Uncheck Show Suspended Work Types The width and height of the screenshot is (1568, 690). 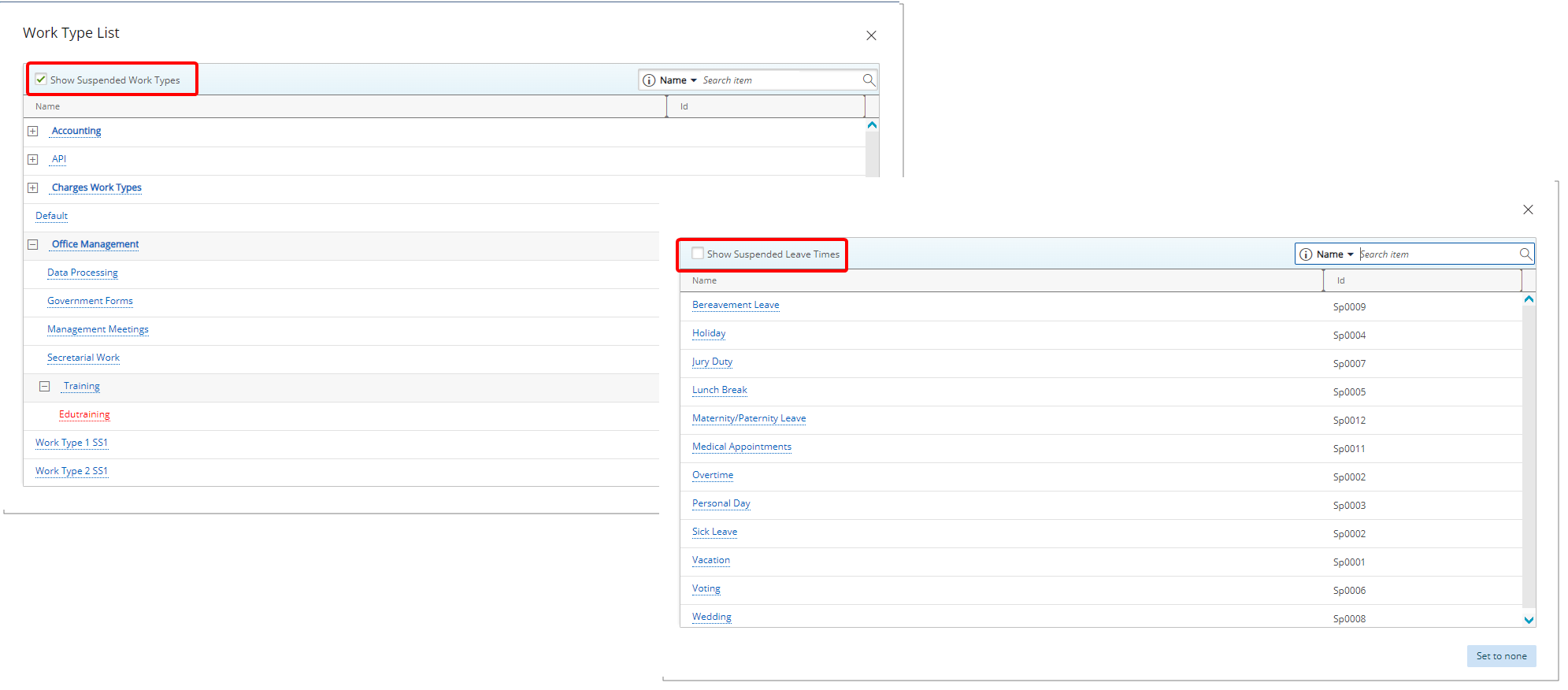click(41, 80)
